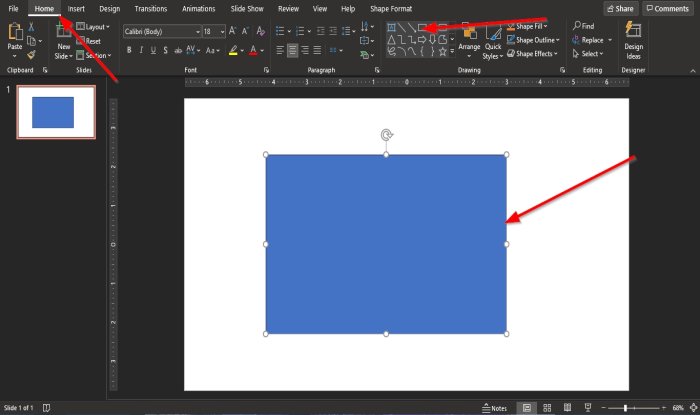Toggle Bold formatting

pos(129,50)
